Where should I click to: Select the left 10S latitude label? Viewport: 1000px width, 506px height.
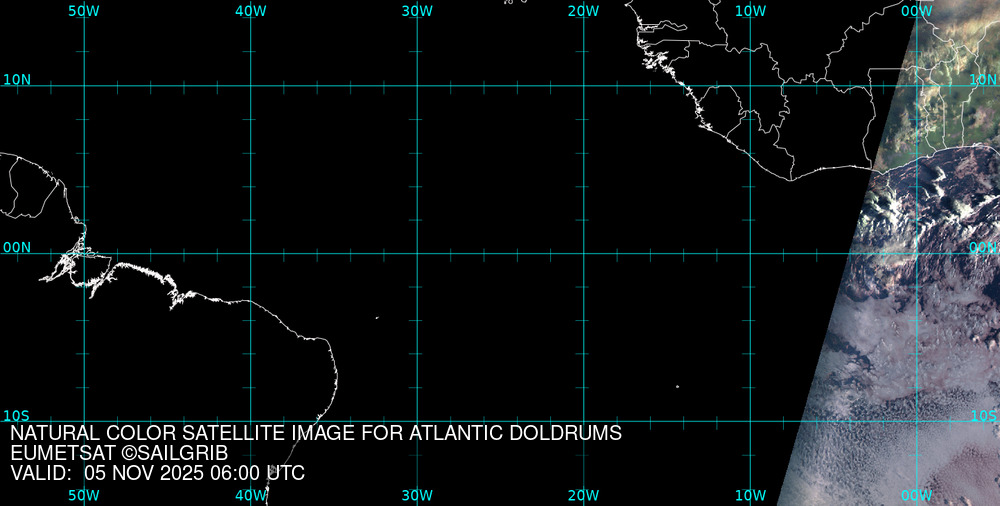point(16,415)
